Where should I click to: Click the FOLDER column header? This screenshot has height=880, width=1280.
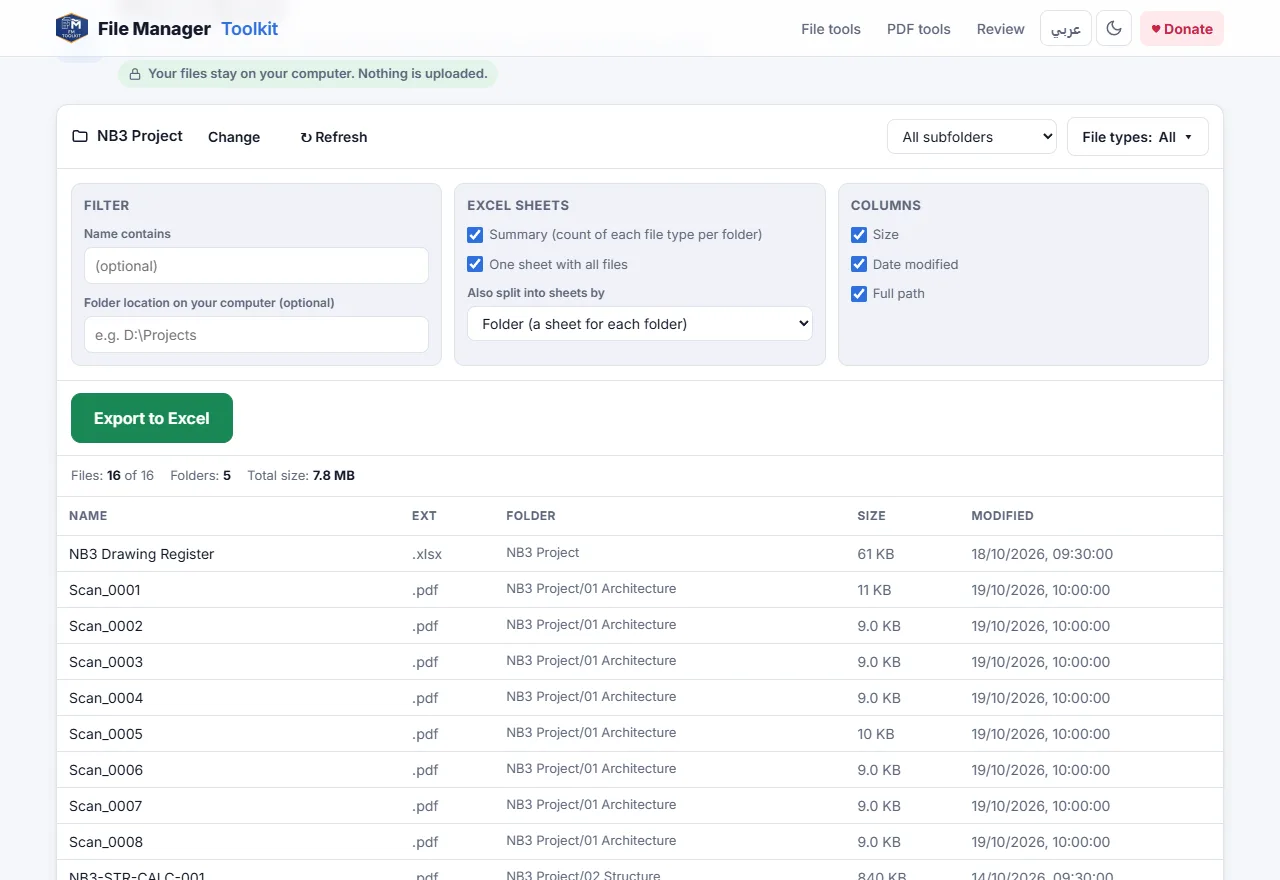point(531,516)
